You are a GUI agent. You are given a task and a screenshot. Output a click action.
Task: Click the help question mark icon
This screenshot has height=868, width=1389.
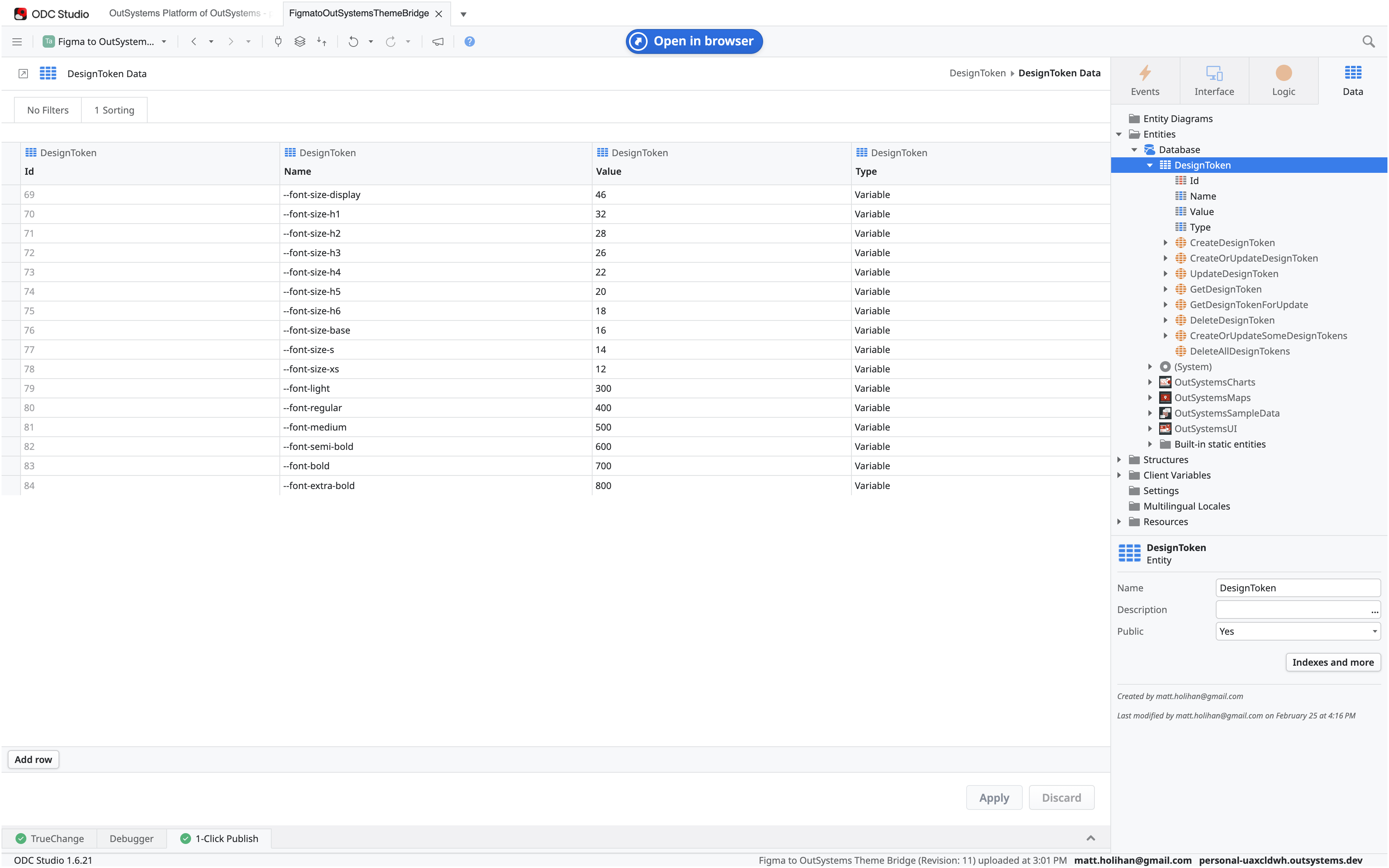tap(469, 41)
